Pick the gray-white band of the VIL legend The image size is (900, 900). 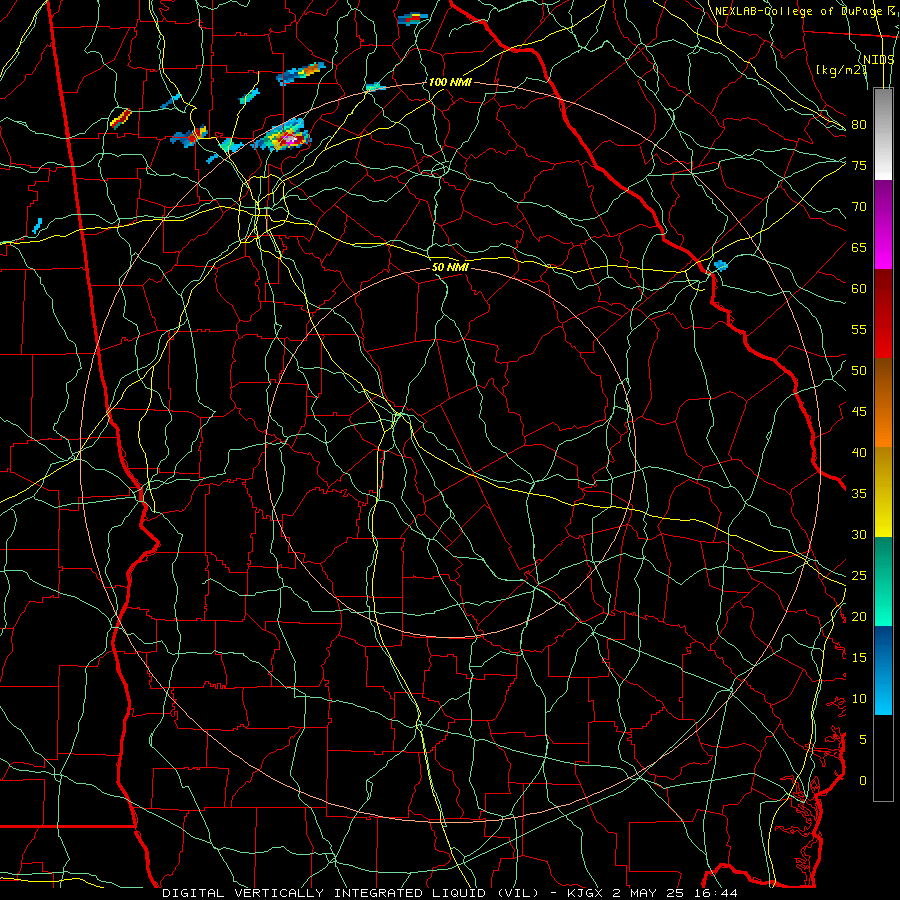click(x=883, y=134)
